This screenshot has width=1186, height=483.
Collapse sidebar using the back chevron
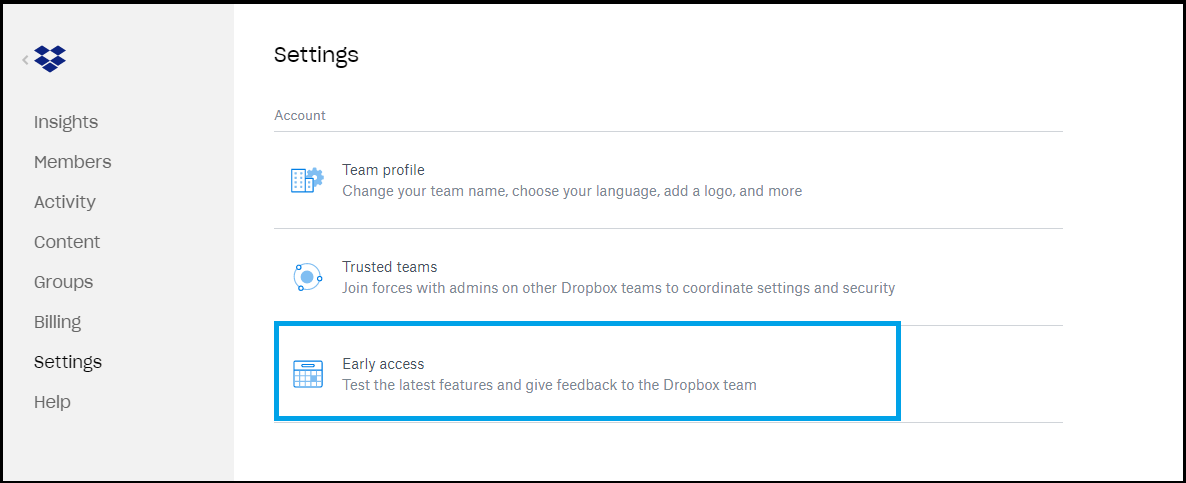tap(25, 59)
